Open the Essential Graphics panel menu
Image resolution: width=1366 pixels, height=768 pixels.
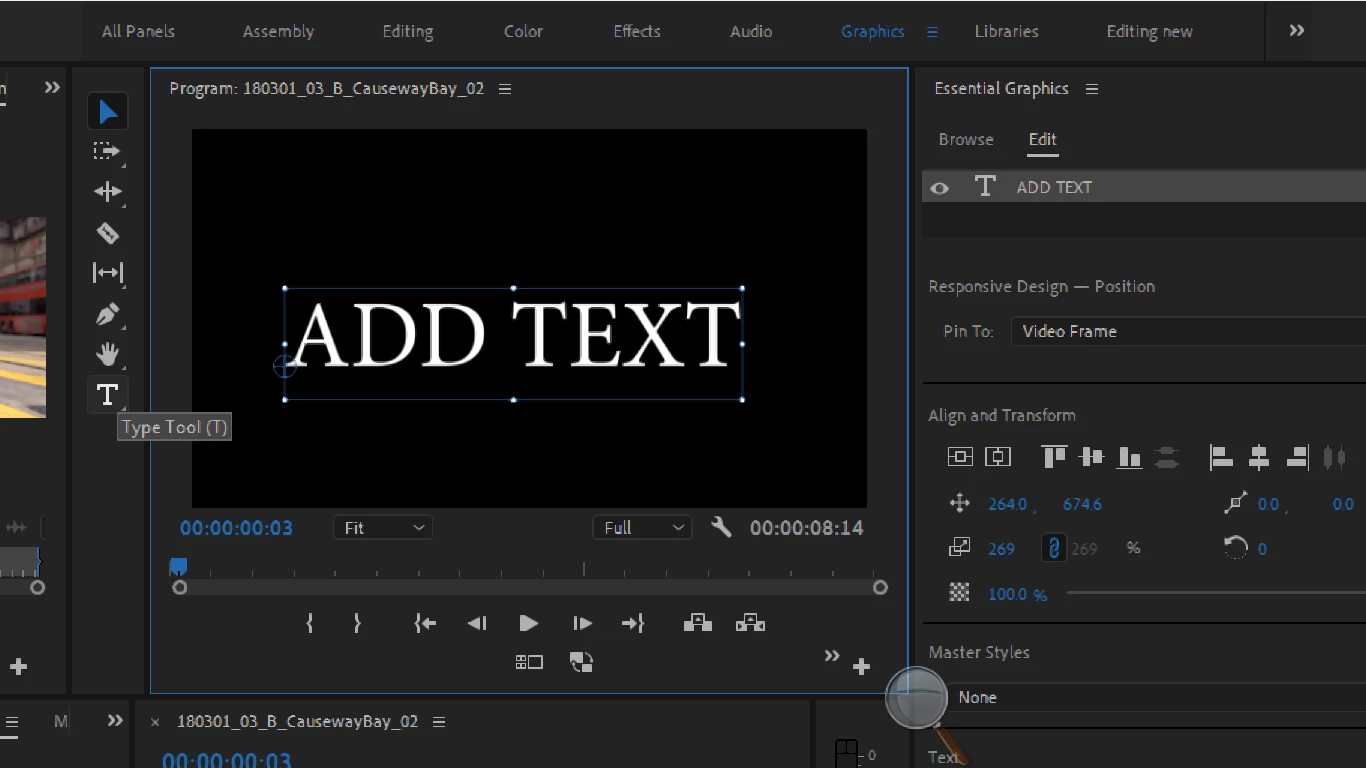point(1092,89)
